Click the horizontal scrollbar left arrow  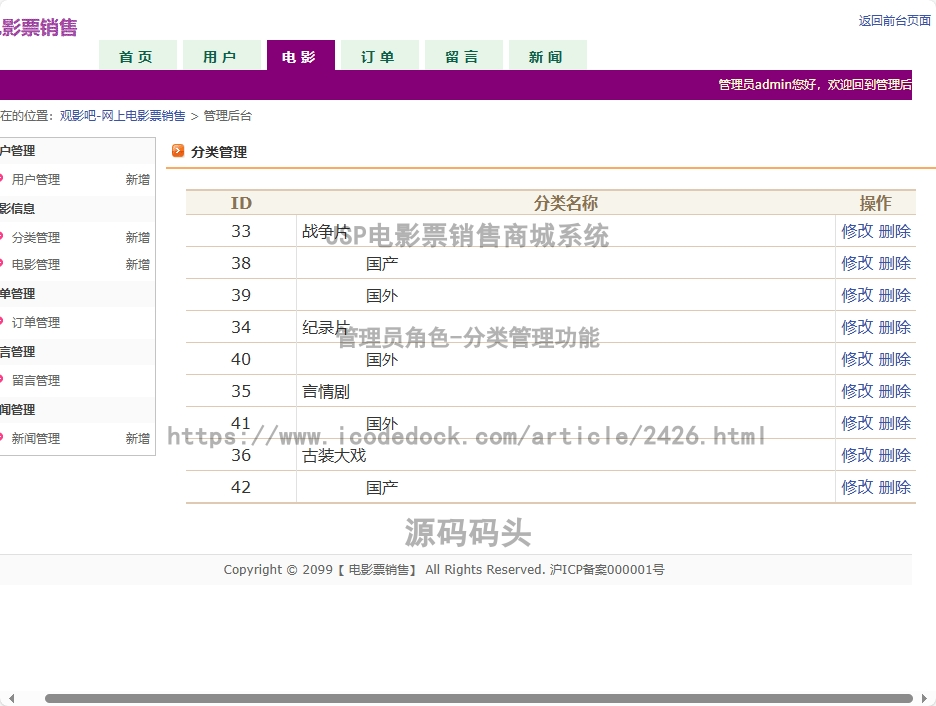pos(11,698)
